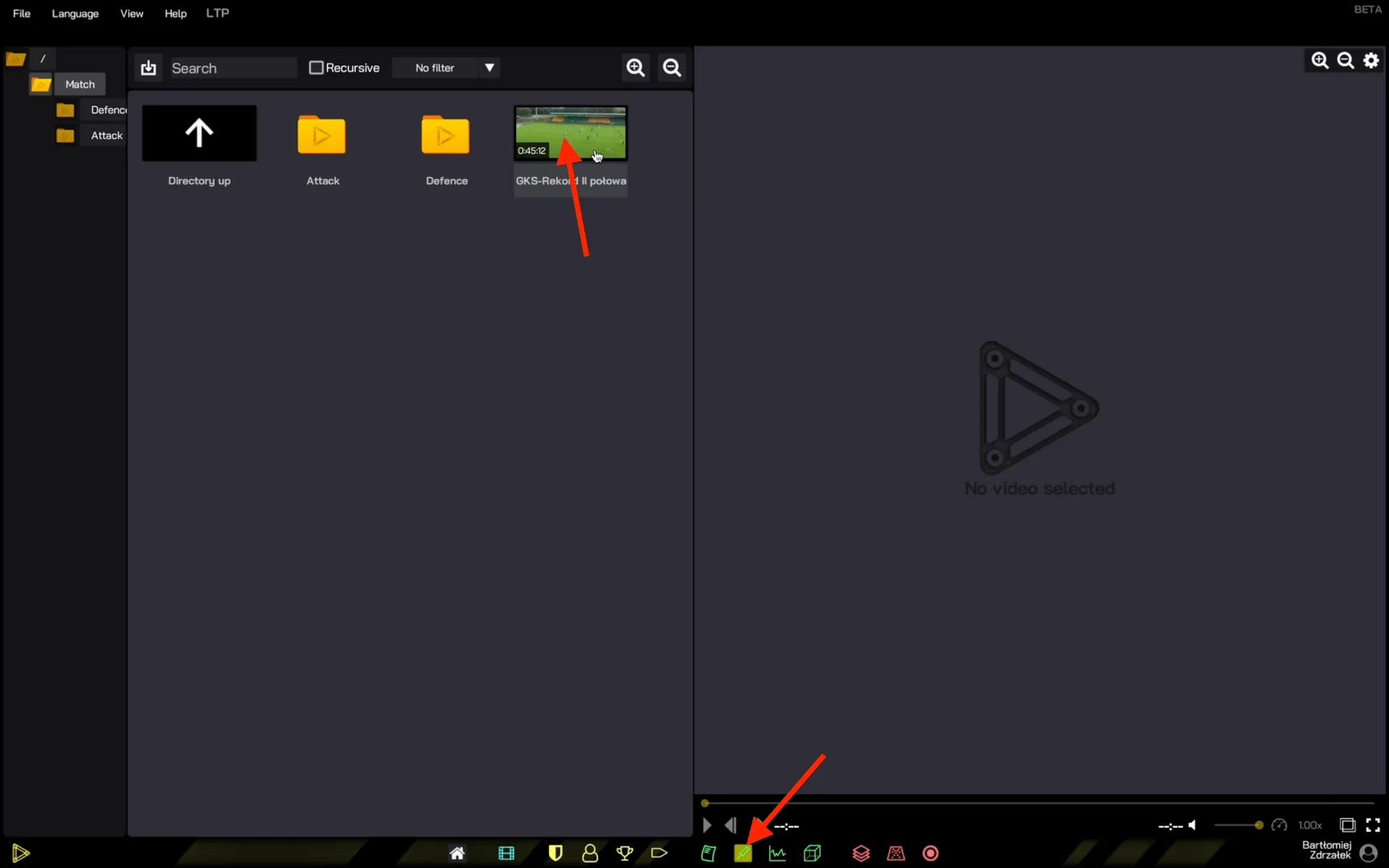The width and height of the screenshot is (1389, 868).
Task: Open the statistics line-chart icon
Action: 777,854
